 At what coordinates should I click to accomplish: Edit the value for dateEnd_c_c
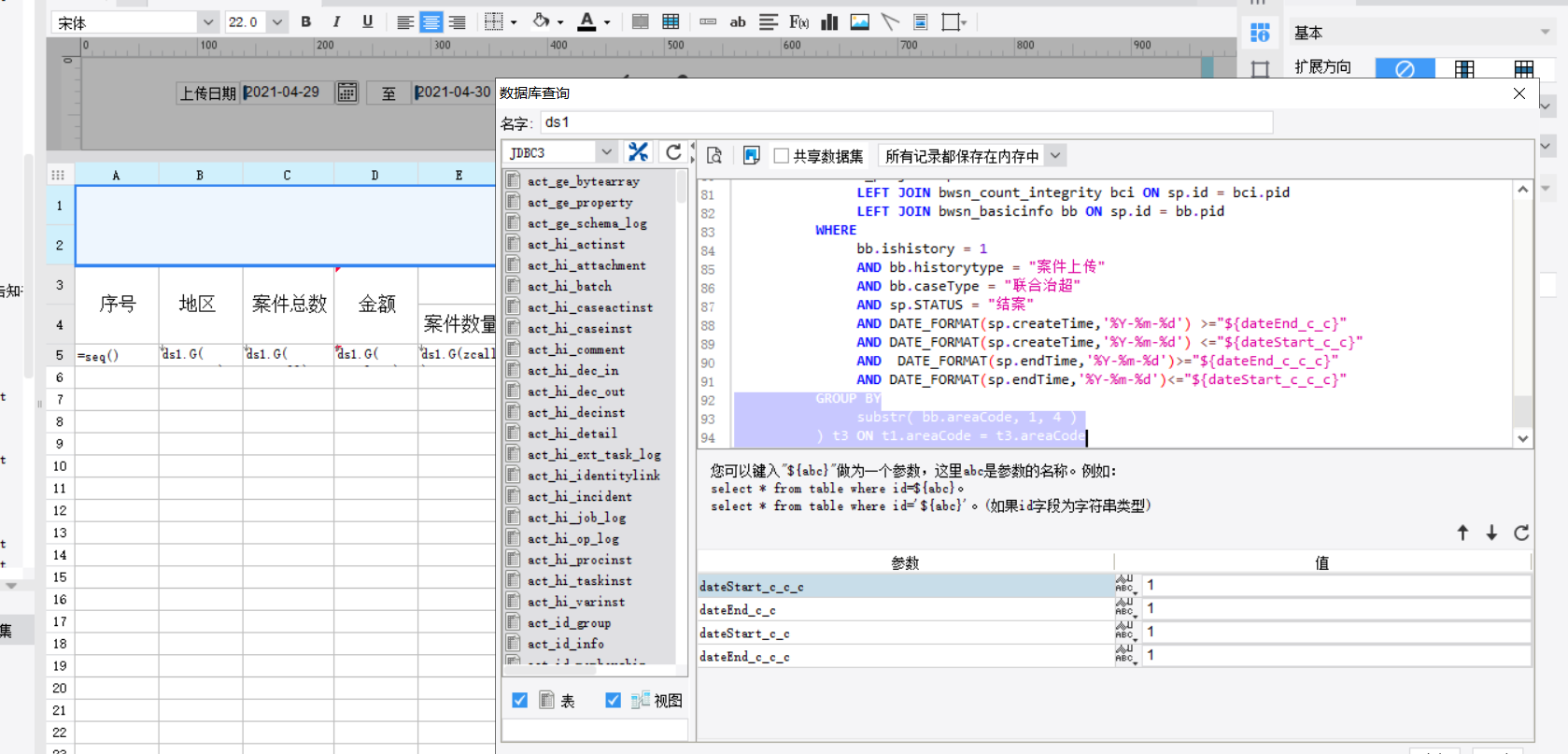click(x=1336, y=608)
